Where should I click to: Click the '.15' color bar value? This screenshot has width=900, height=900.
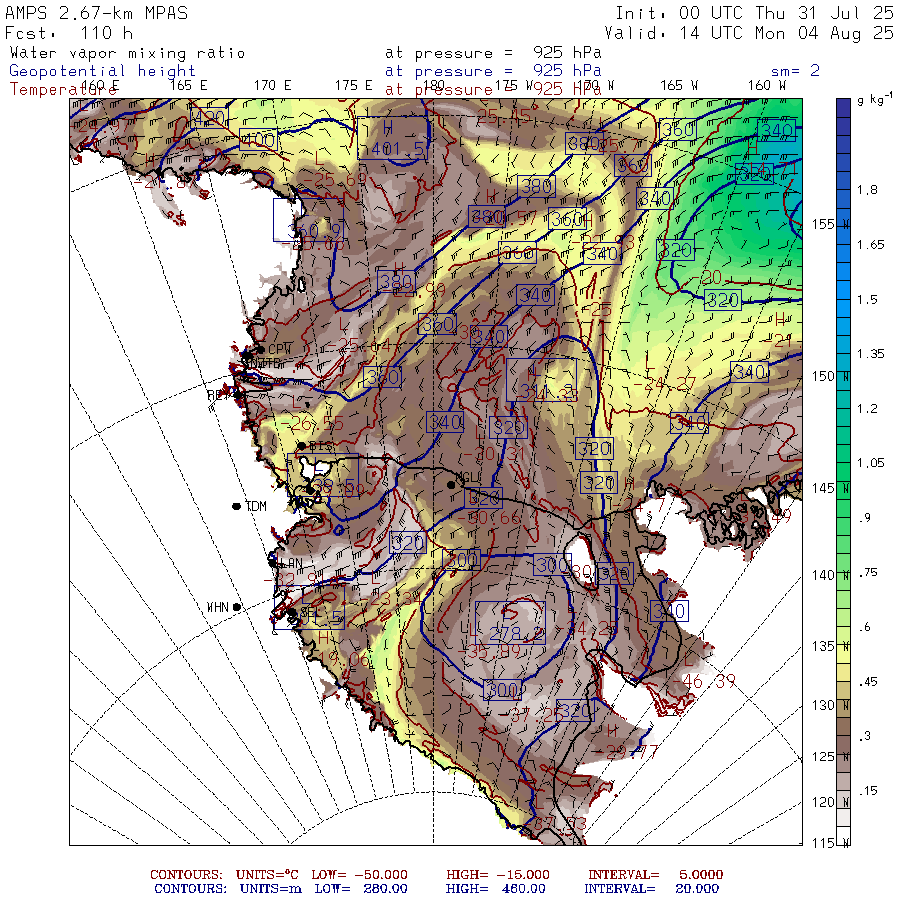tap(868, 790)
